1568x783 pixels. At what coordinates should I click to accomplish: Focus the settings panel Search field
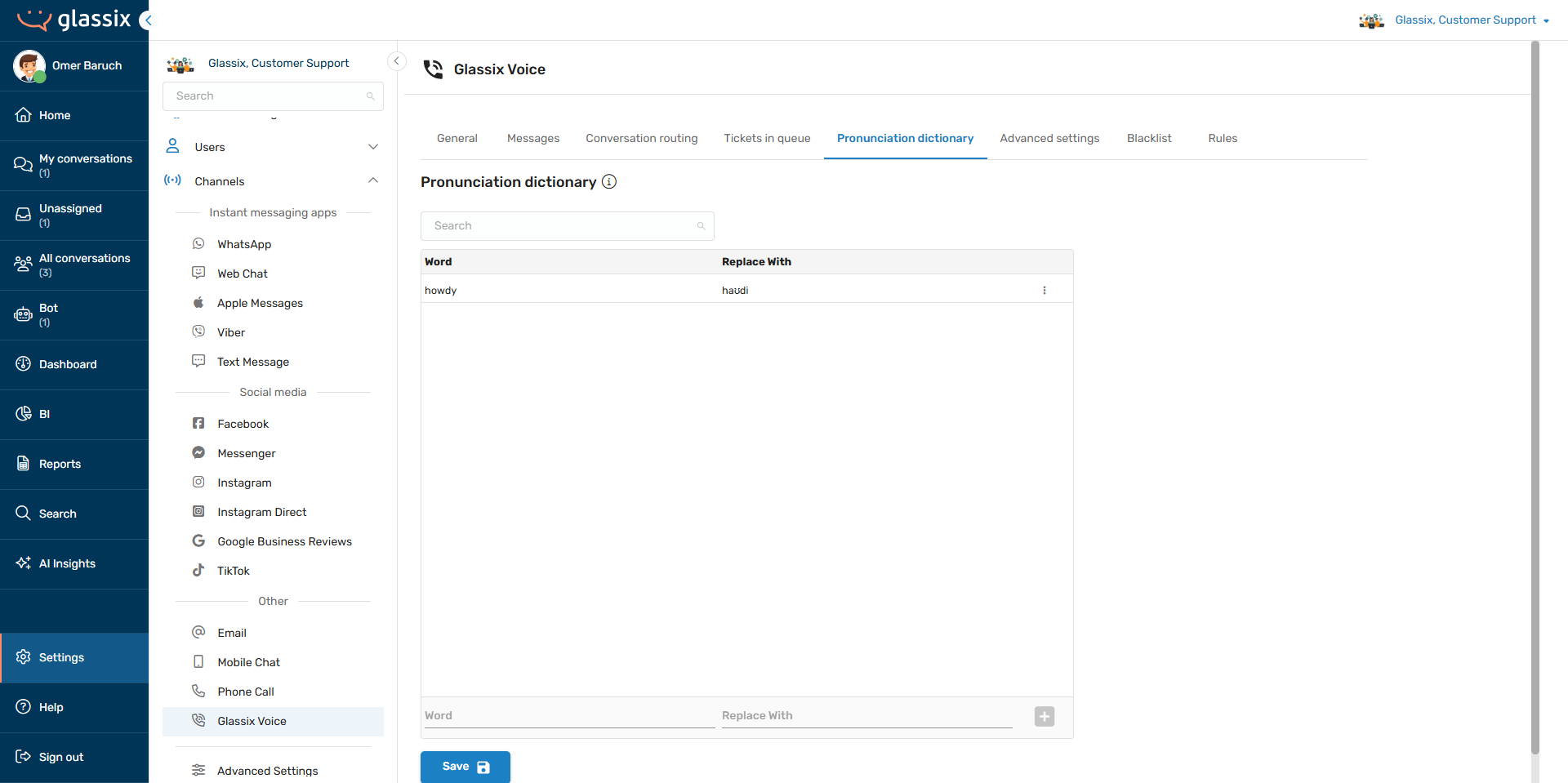click(x=273, y=96)
